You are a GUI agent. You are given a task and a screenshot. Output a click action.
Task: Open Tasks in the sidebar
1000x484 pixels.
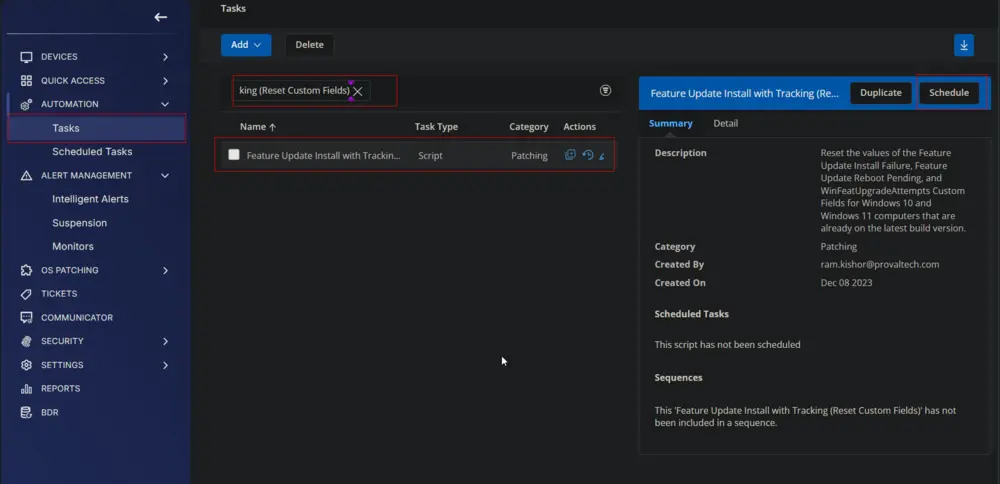pyautogui.click(x=96, y=128)
